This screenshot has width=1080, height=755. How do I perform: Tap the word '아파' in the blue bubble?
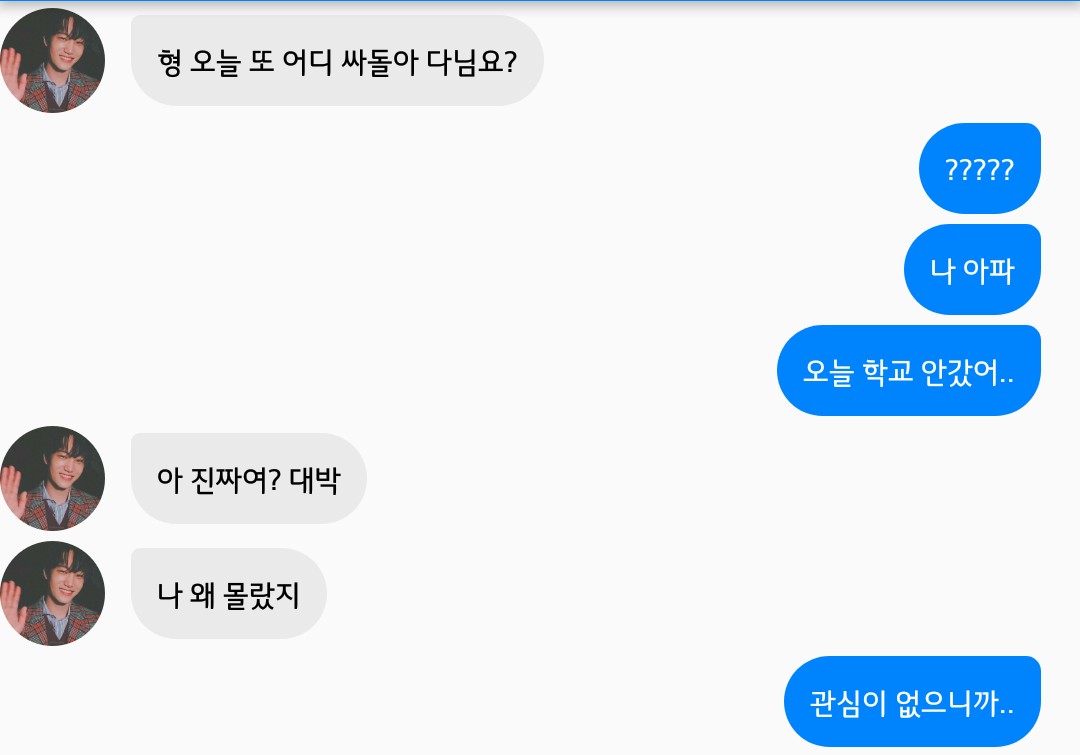click(x=989, y=270)
